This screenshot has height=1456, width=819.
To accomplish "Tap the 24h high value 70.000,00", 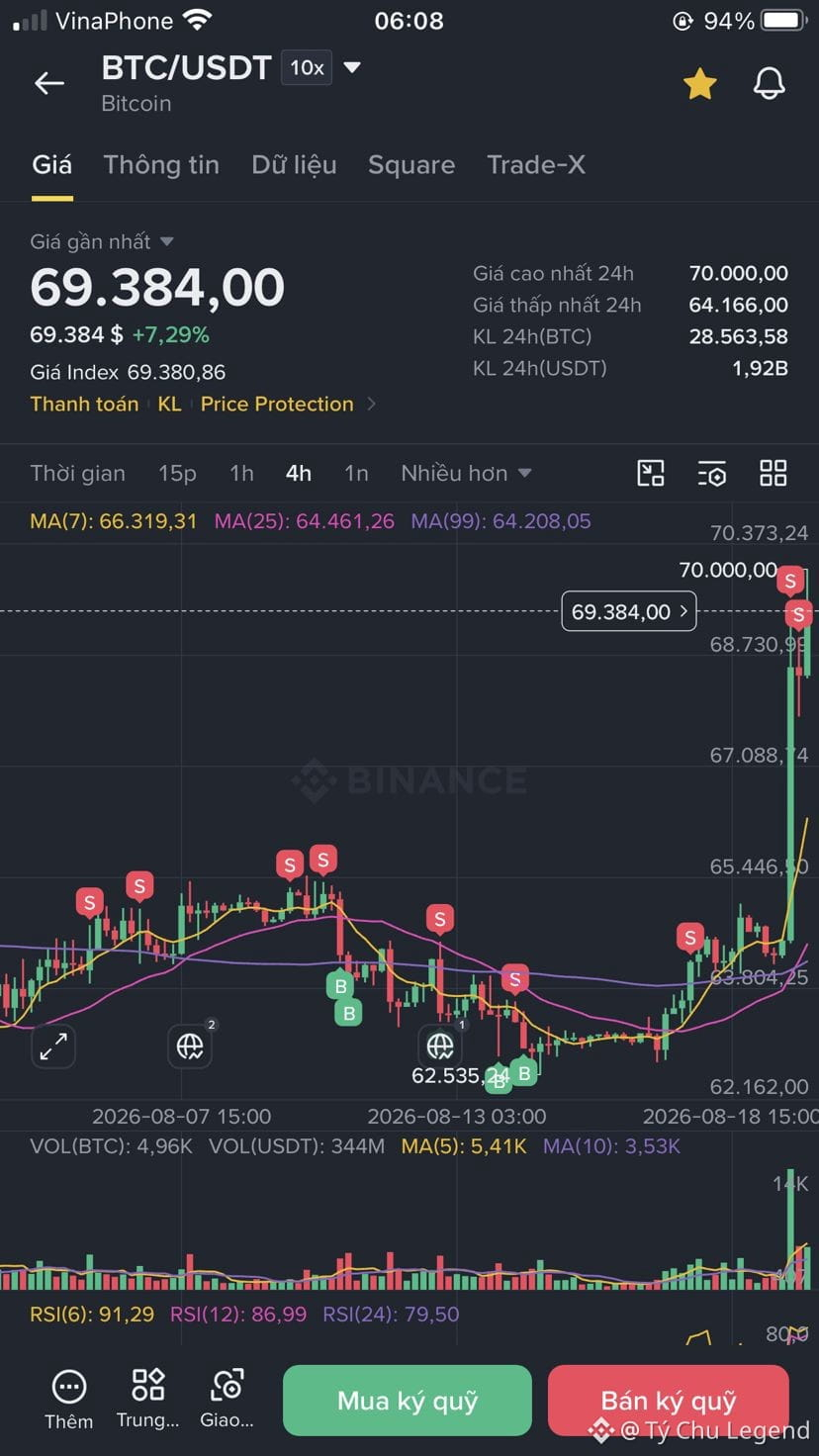I will click(x=739, y=273).
